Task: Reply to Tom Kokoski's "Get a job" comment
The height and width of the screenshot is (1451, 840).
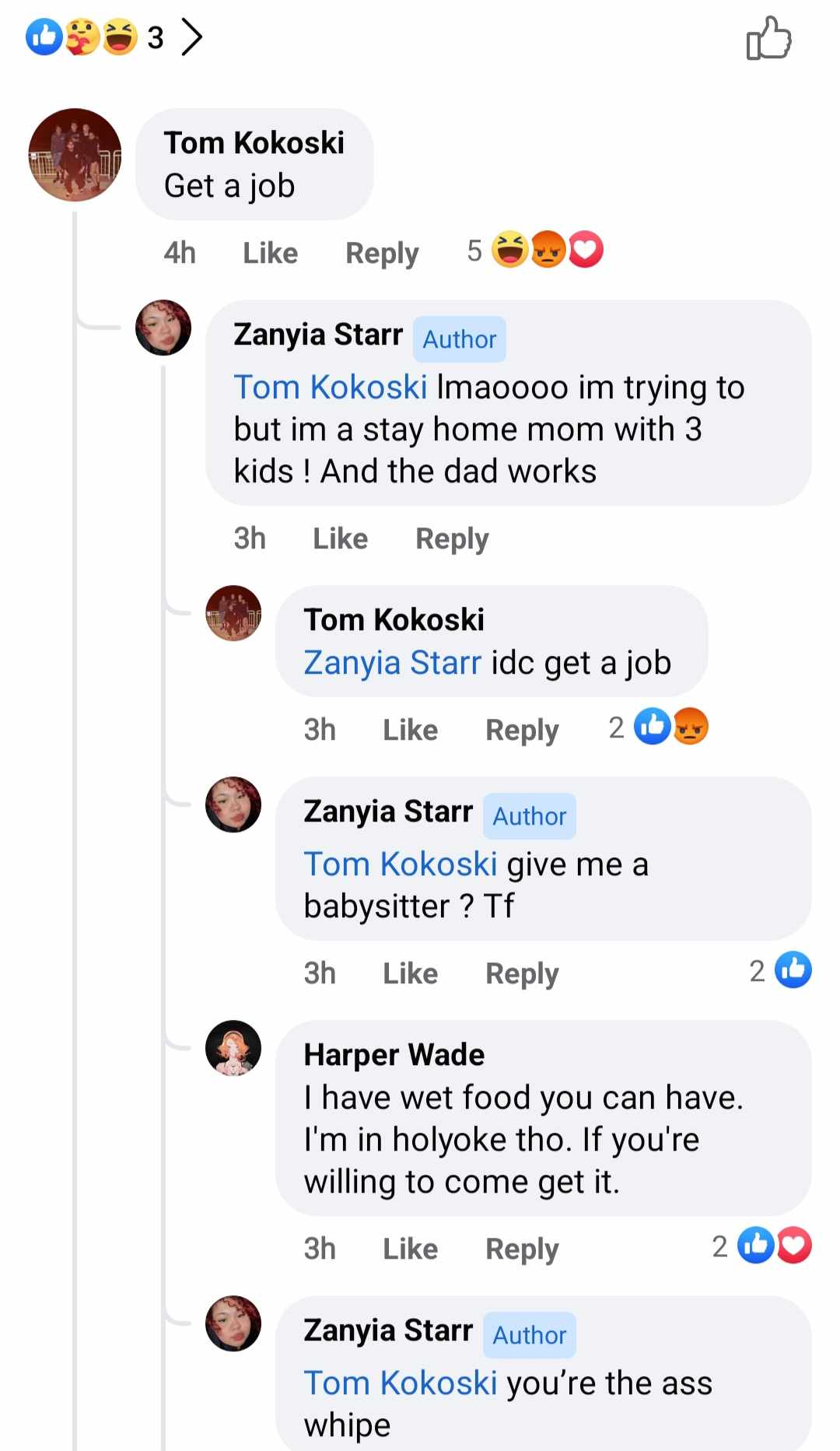Action: click(382, 253)
